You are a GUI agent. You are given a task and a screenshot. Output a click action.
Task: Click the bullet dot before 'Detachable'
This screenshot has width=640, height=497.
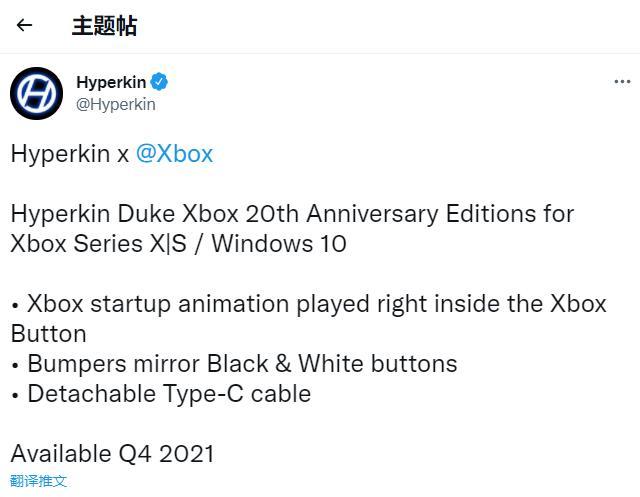(15, 395)
